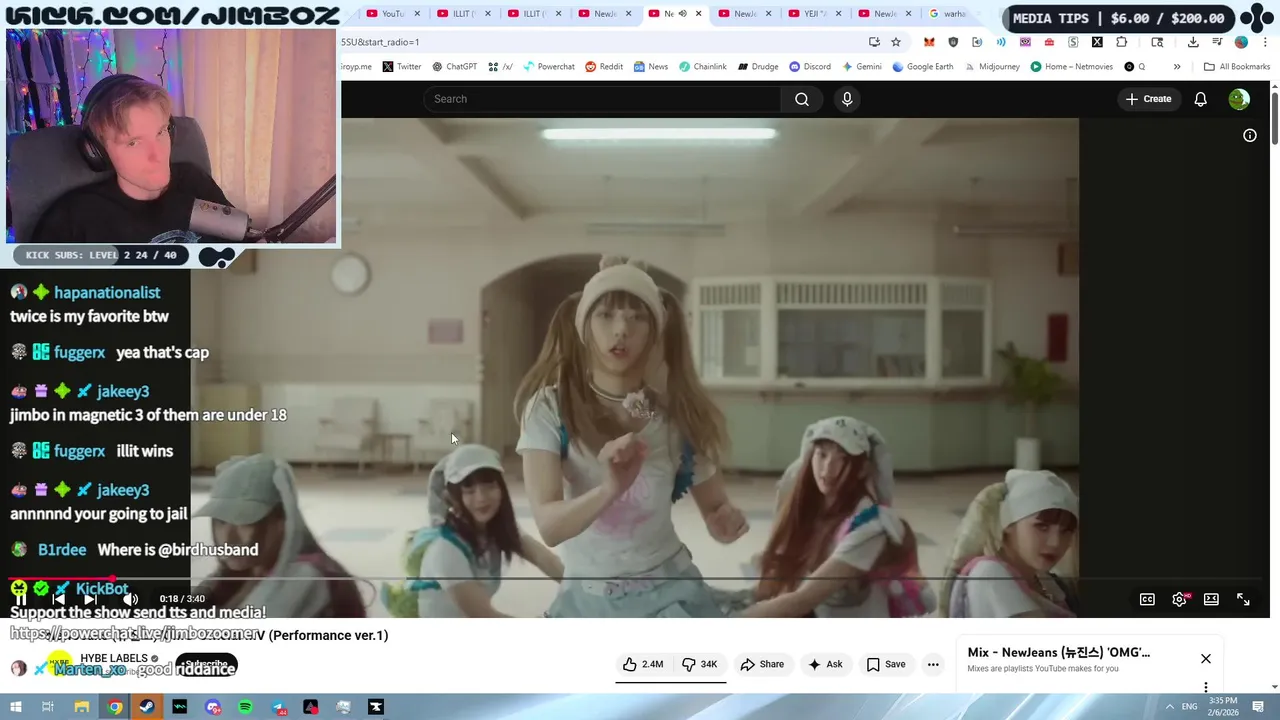Open the Discord bookmark
The height and width of the screenshot is (720, 1280).
809,67
